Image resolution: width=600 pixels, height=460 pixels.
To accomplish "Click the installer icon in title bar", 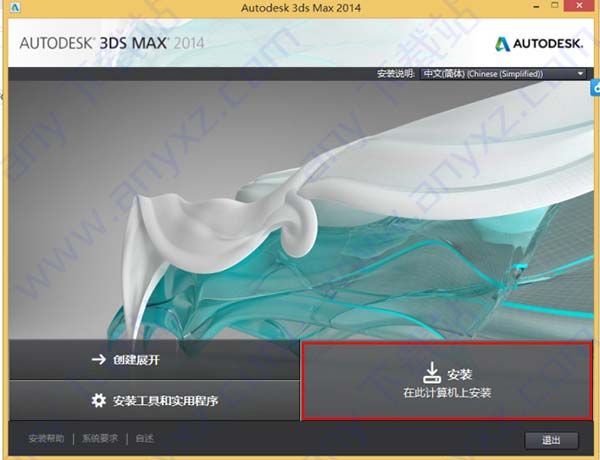I will 15,7.
